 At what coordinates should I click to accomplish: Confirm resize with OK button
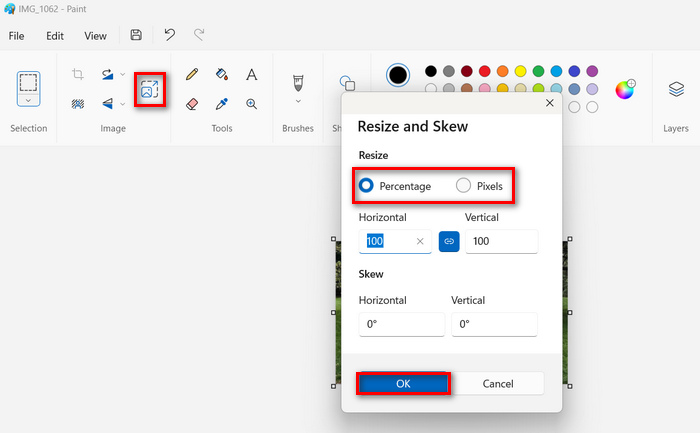(403, 383)
